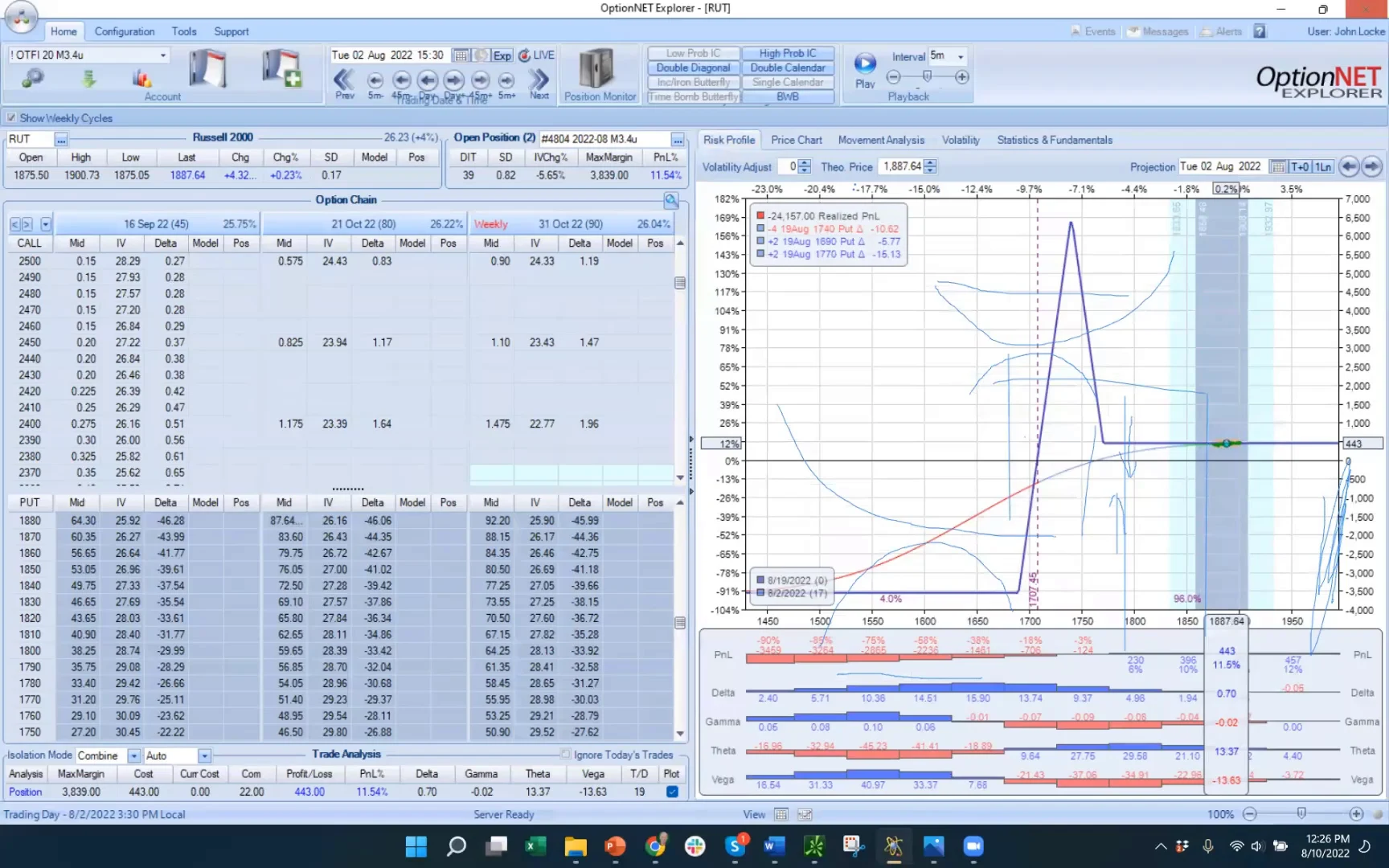Image resolution: width=1389 pixels, height=868 pixels.
Task: Click the green download arrow icon
Action: coord(88,78)
